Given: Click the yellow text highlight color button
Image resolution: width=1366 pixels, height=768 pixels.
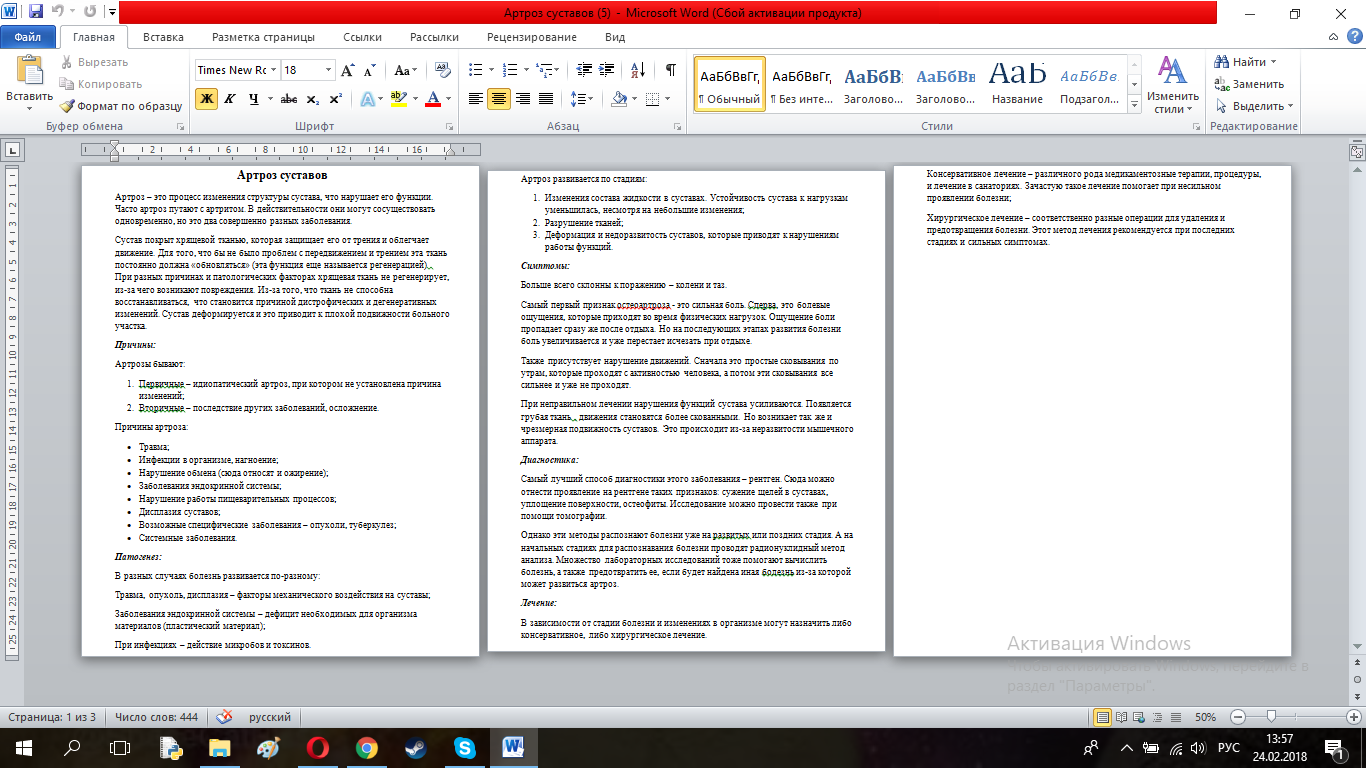Looking at the screenshot, I should 398,99.
